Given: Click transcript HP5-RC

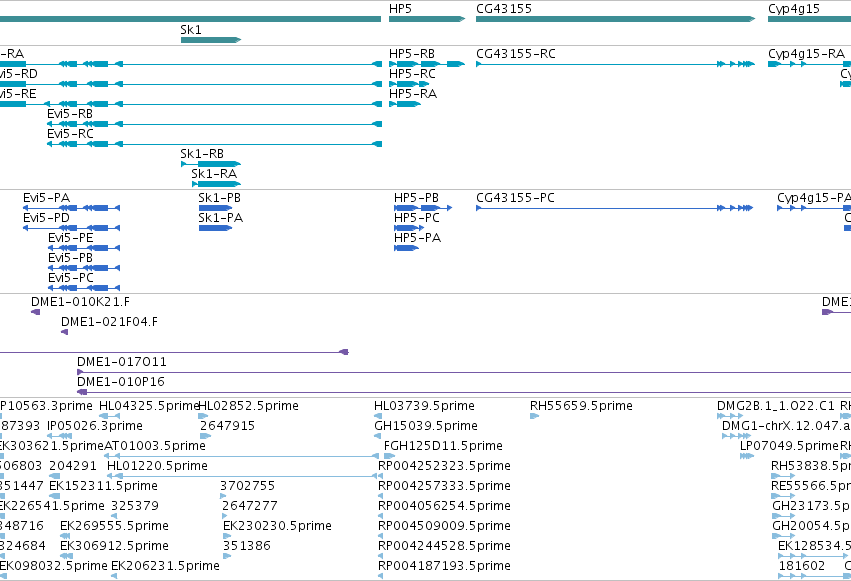Looking at the screenshot, I should [409, 84].
